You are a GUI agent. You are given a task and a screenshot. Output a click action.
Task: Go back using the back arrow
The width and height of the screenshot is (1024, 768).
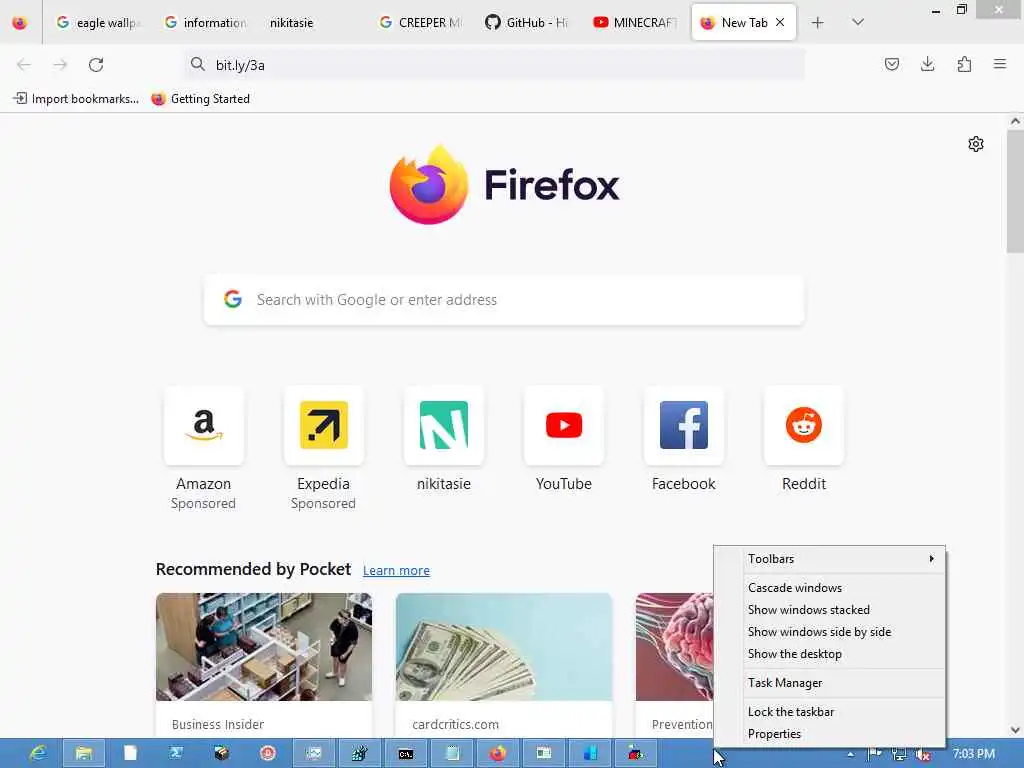tap(24, 65)
